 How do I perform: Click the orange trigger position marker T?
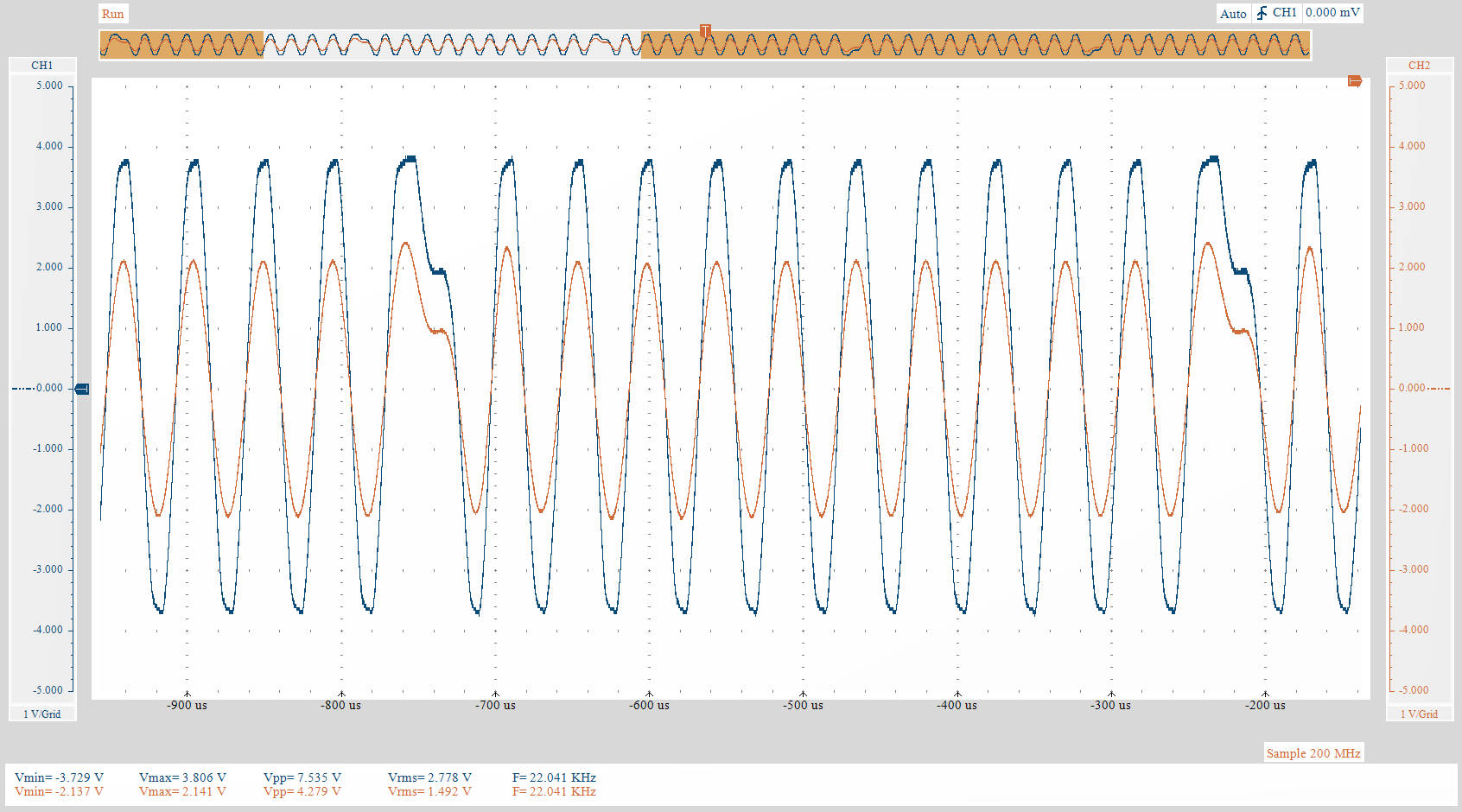705,31
